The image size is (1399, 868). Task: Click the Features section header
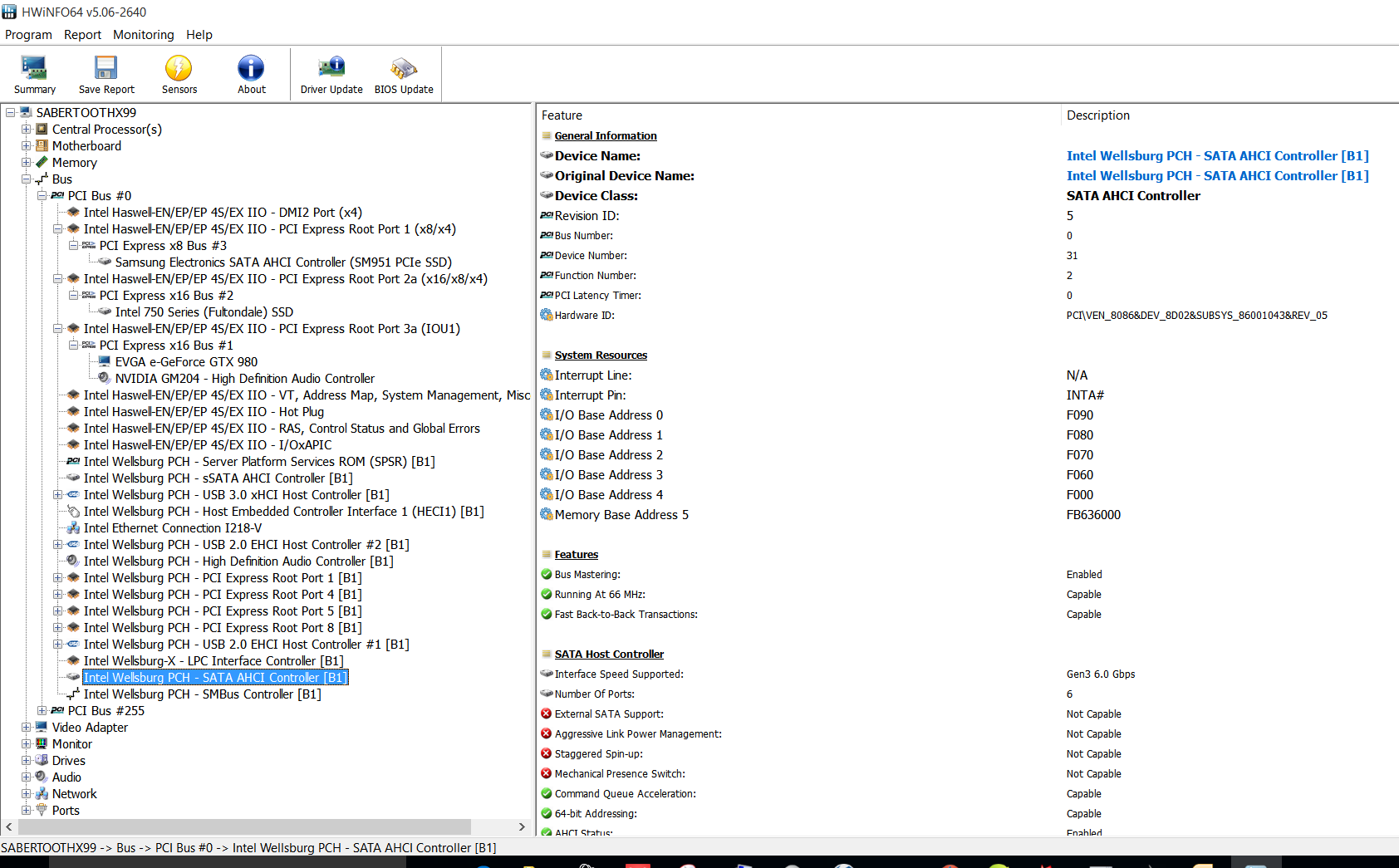click(577, 555)
